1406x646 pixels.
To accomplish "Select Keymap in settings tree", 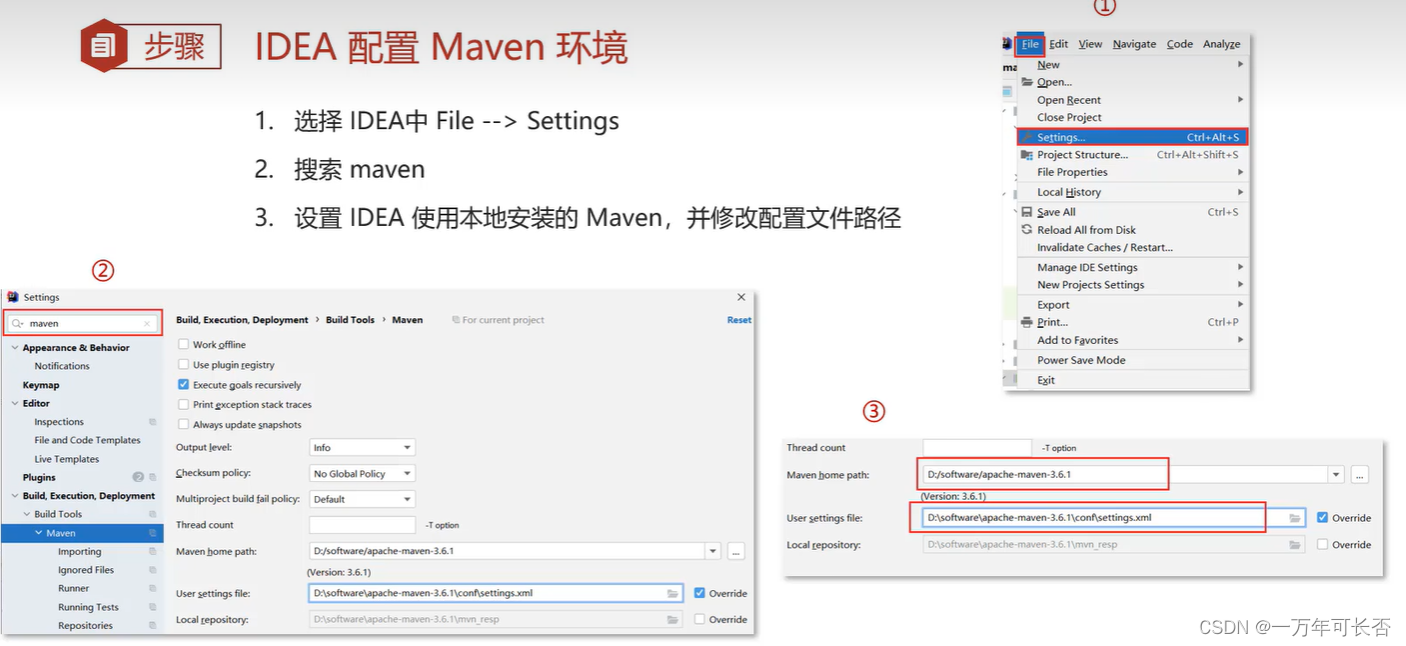I will [x=41, y=385].
